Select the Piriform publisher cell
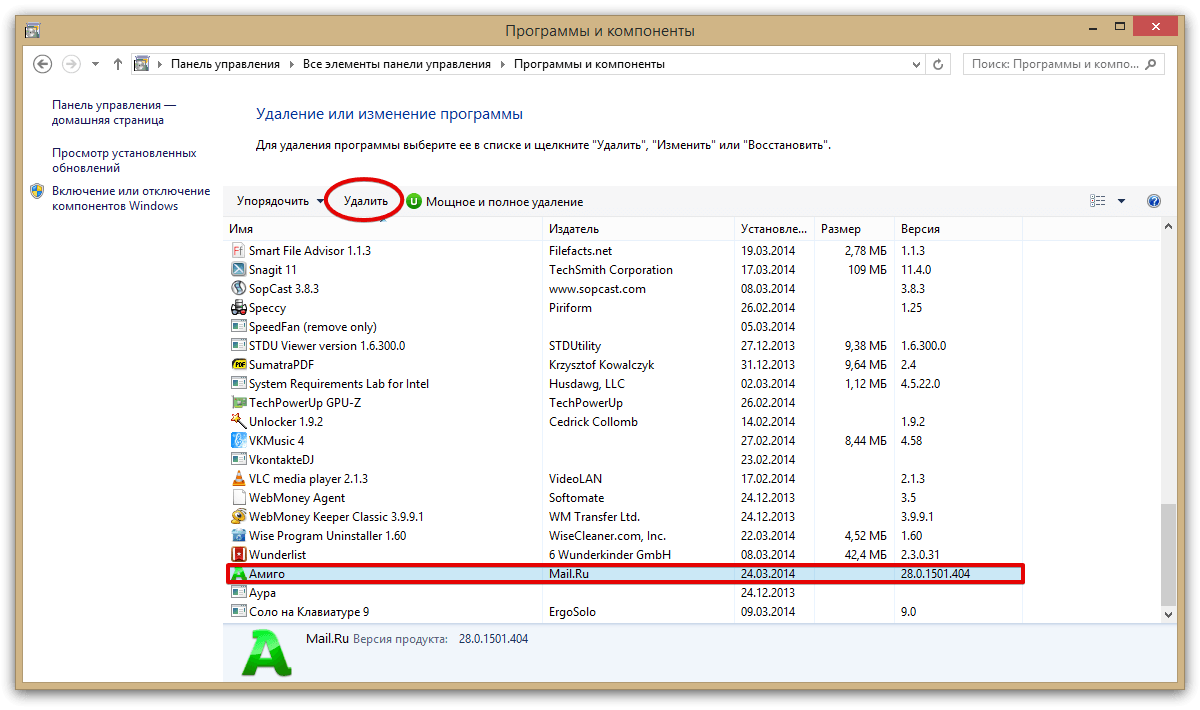The image size is (1200, 710). (x=570, y=308)
